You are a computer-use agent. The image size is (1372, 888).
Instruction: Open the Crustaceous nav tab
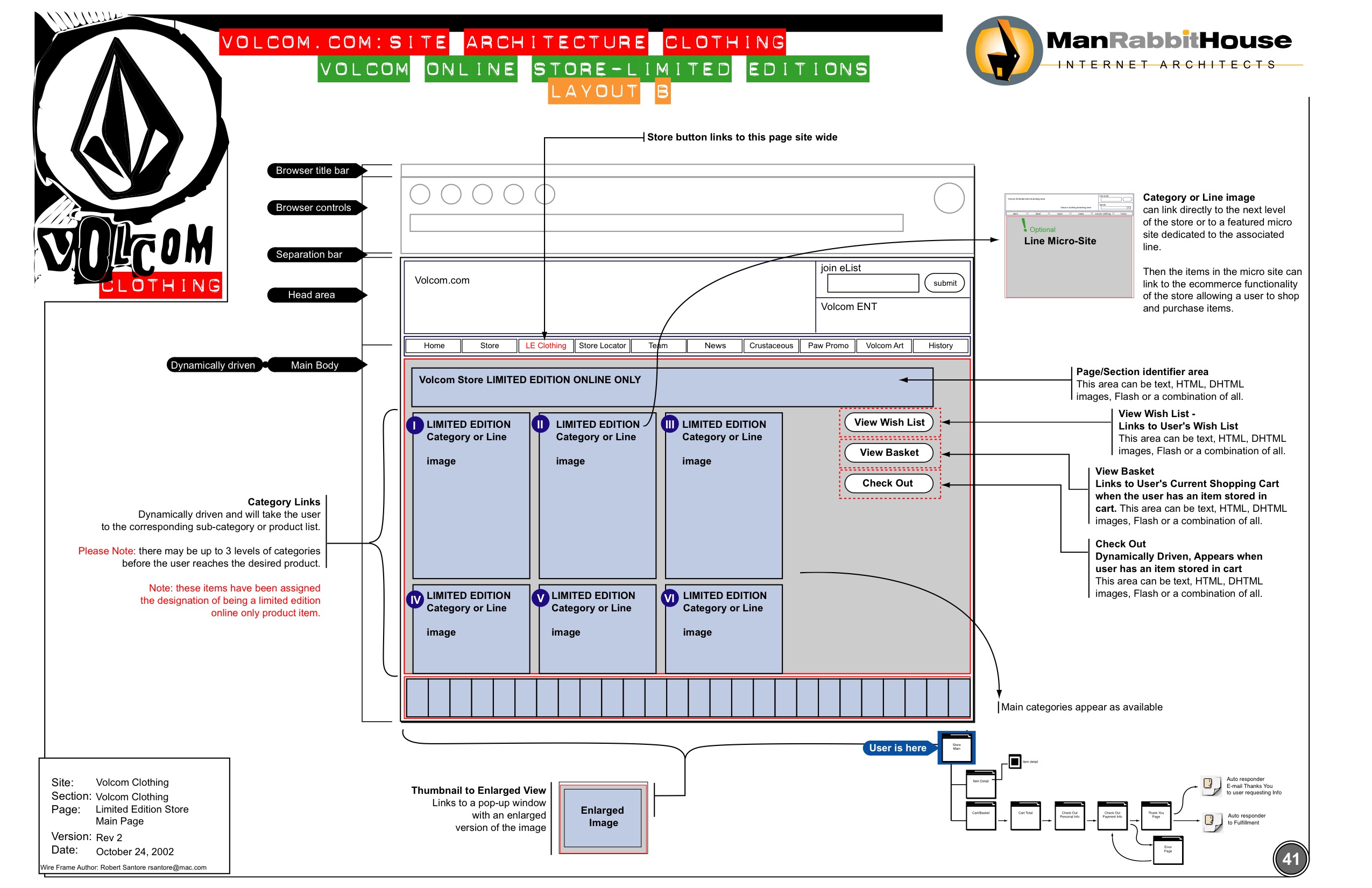770,346
